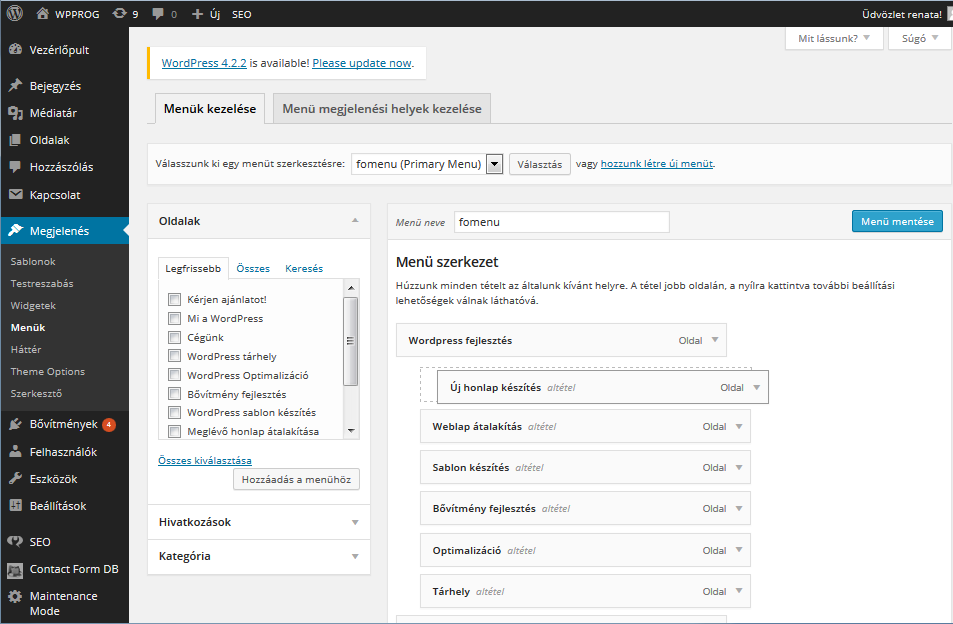Expand the 'Wordpress fejlesztés' menu item settings

click(714, 340)
